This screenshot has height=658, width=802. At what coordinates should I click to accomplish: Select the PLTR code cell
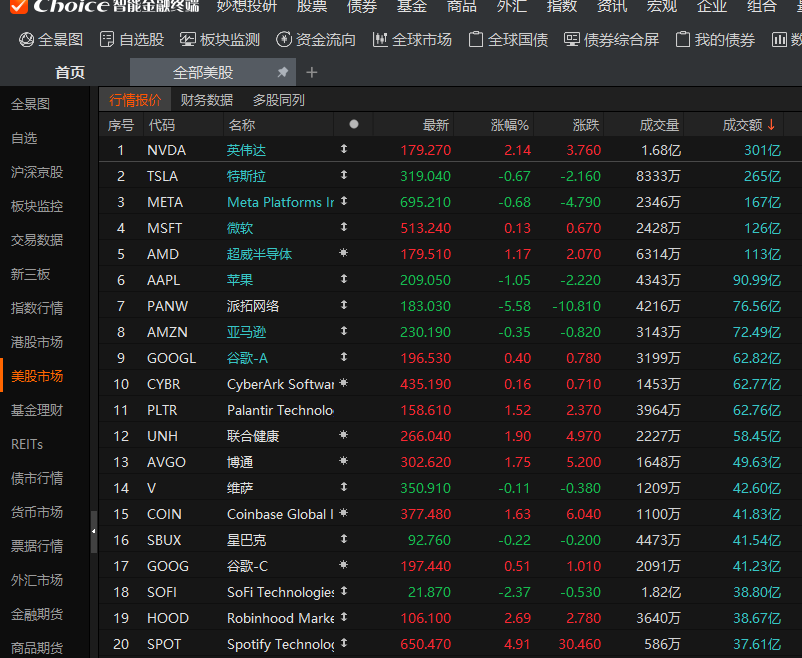pyautogui.click(x=162, y=410)
